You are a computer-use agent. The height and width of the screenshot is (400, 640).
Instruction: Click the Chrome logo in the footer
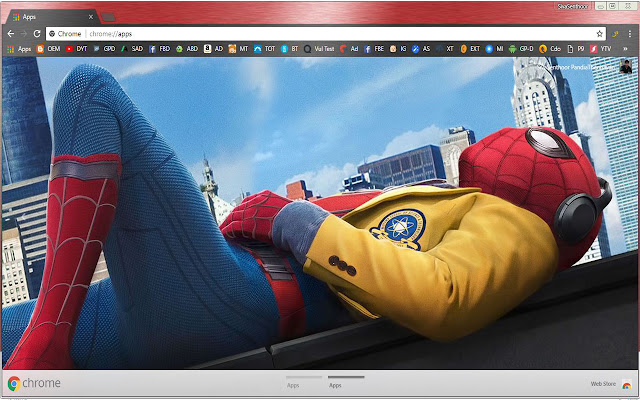34,383
